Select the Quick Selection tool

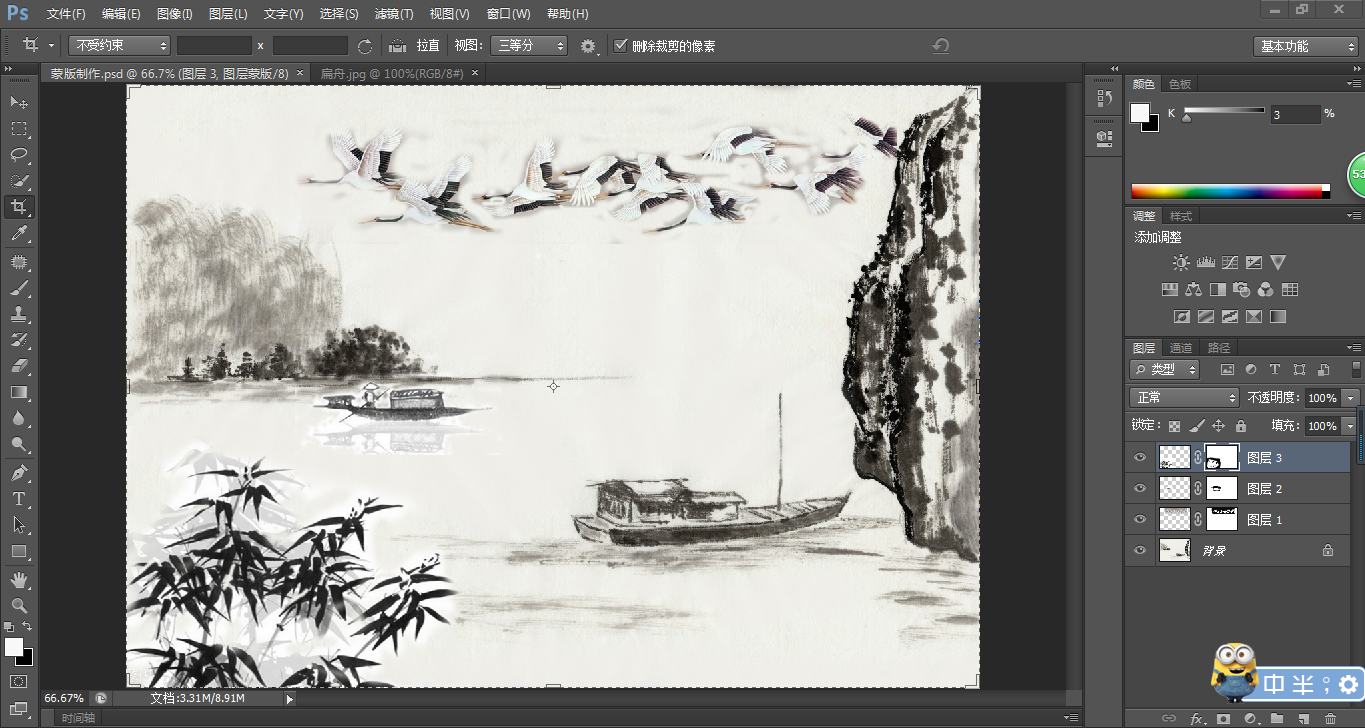click(x=19, y=181)
